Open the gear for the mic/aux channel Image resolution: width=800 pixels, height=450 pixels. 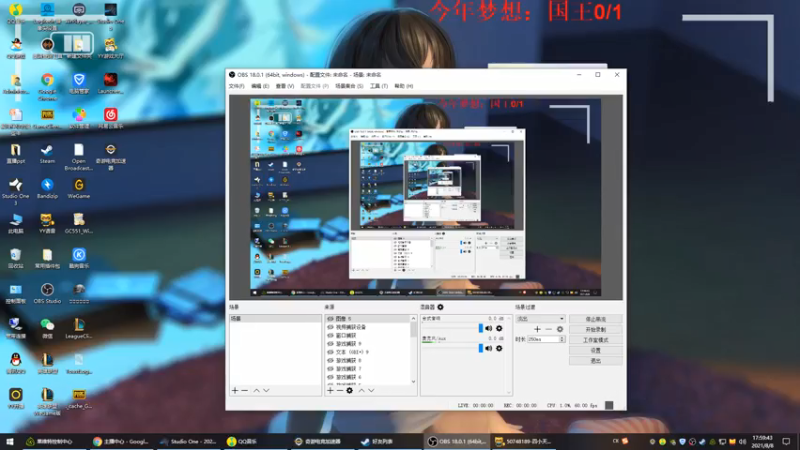pos(499,348)
